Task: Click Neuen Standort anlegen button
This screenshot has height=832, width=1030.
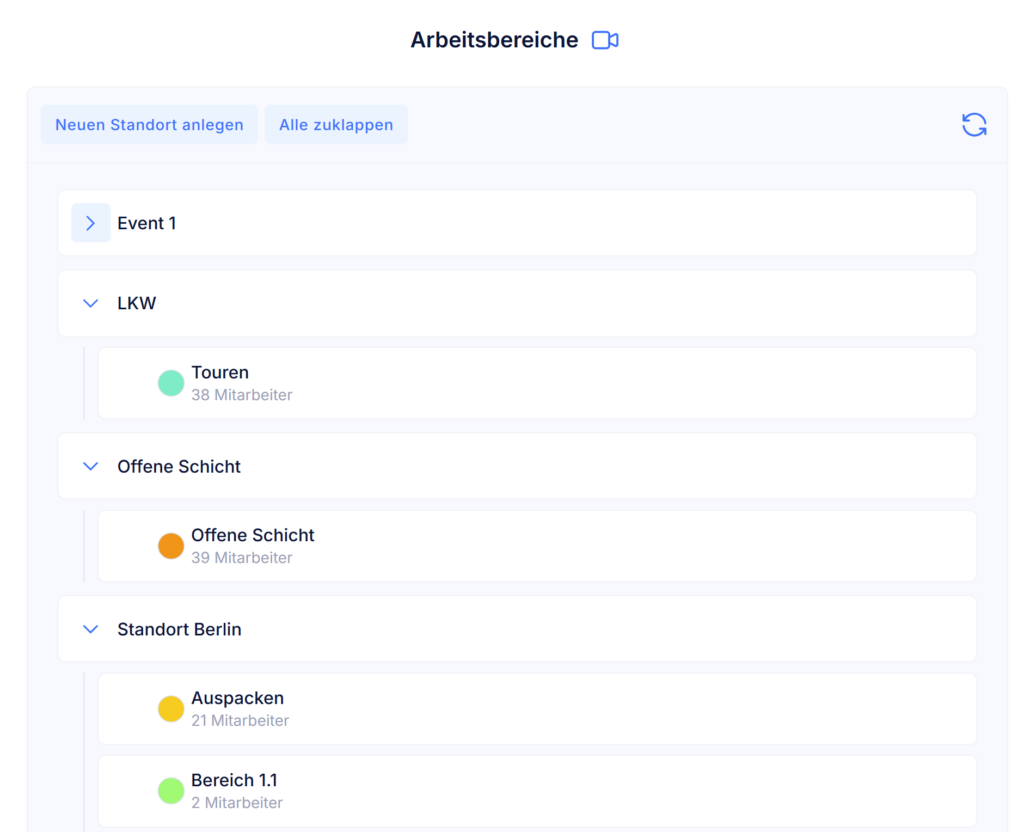Action: pyautogui.click(x=149, y=125)
